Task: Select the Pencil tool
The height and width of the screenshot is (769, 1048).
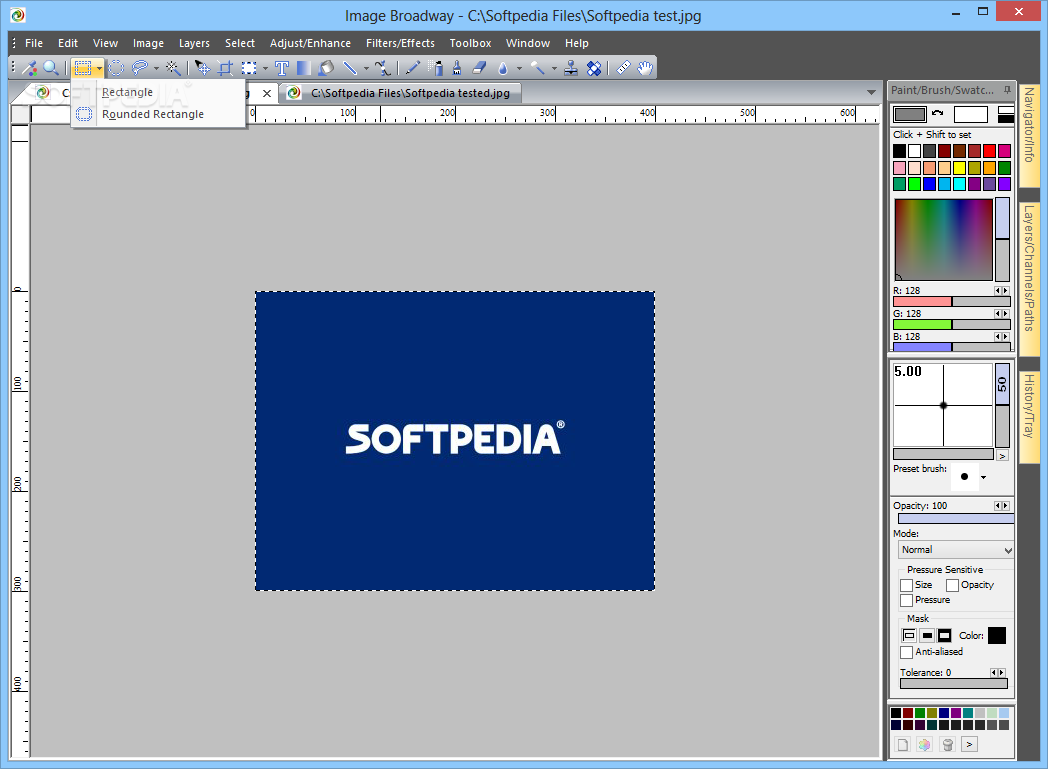Action: 413,67
